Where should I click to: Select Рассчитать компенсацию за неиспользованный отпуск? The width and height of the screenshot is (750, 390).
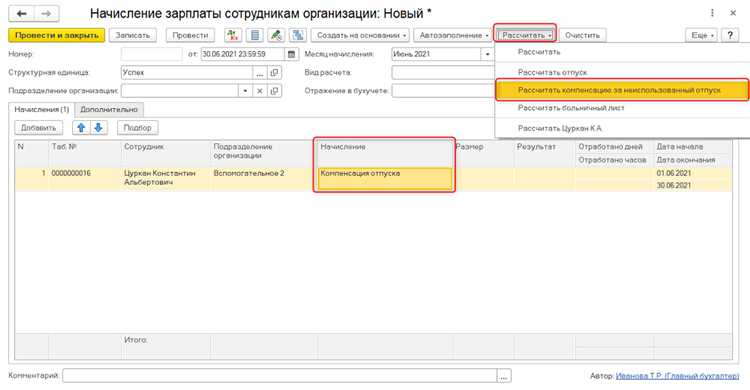622,90
